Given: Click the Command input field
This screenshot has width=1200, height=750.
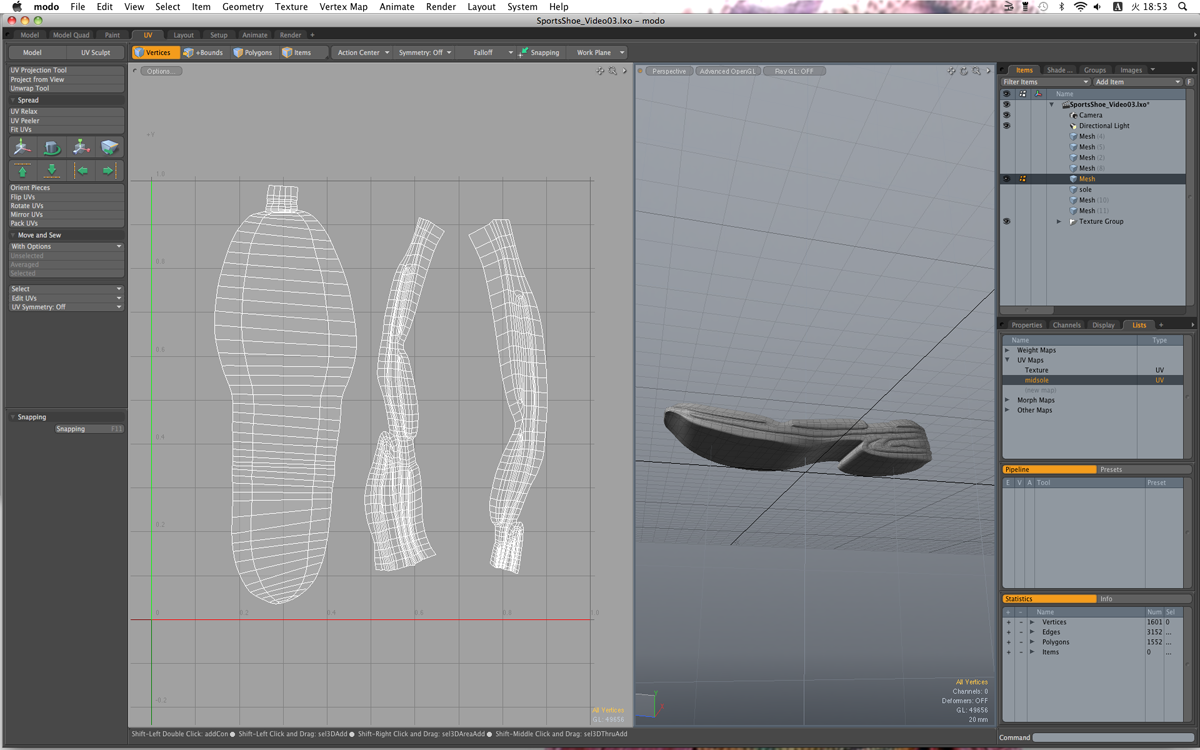Looking at the screenshot, I should pyautogui.click(x=1112, y=738).
